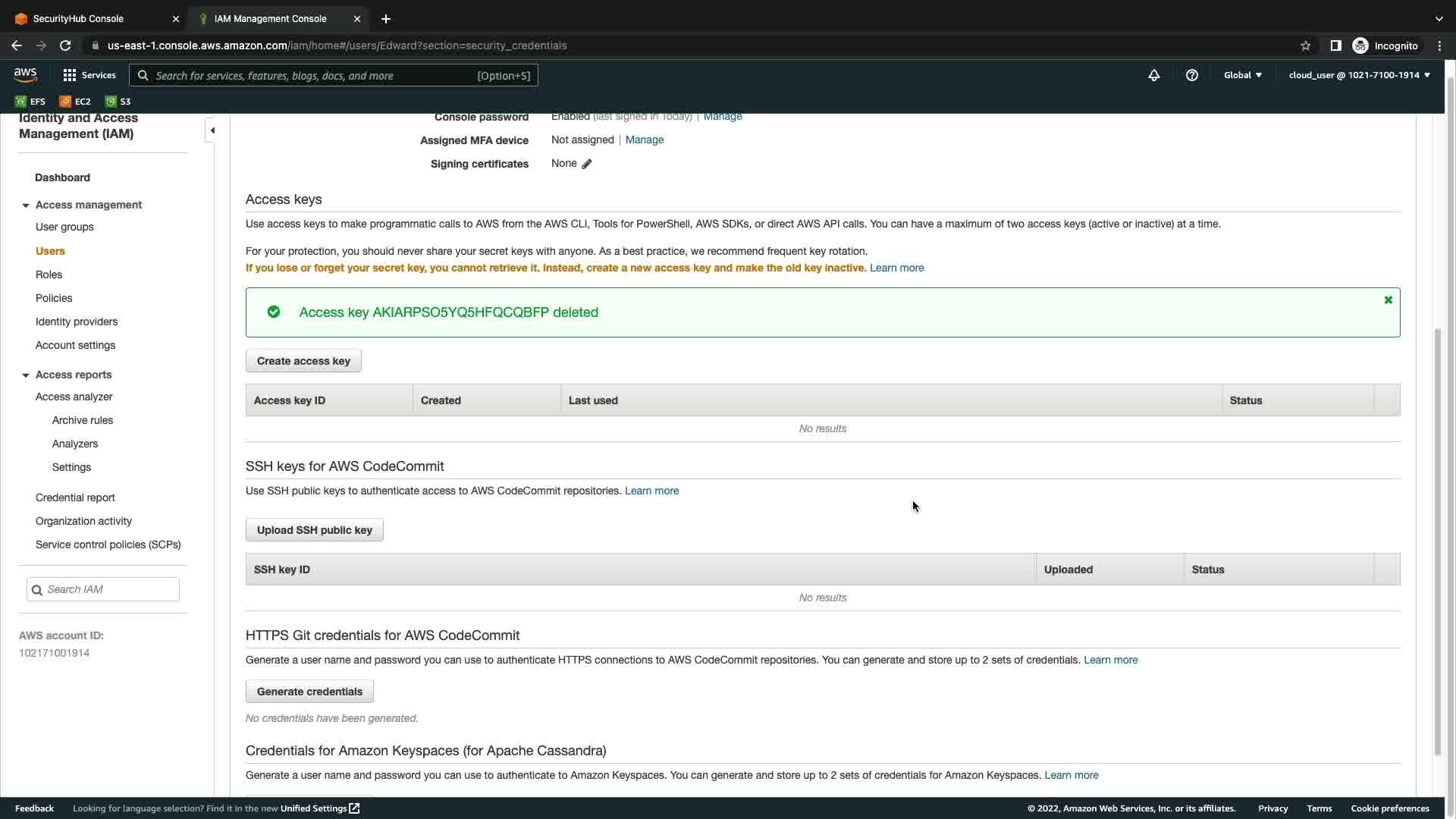The height and width of the screenshot is (819, 1456).
Task: Click Manage link for Assigned MFA device
Action: tap(644, 140)
